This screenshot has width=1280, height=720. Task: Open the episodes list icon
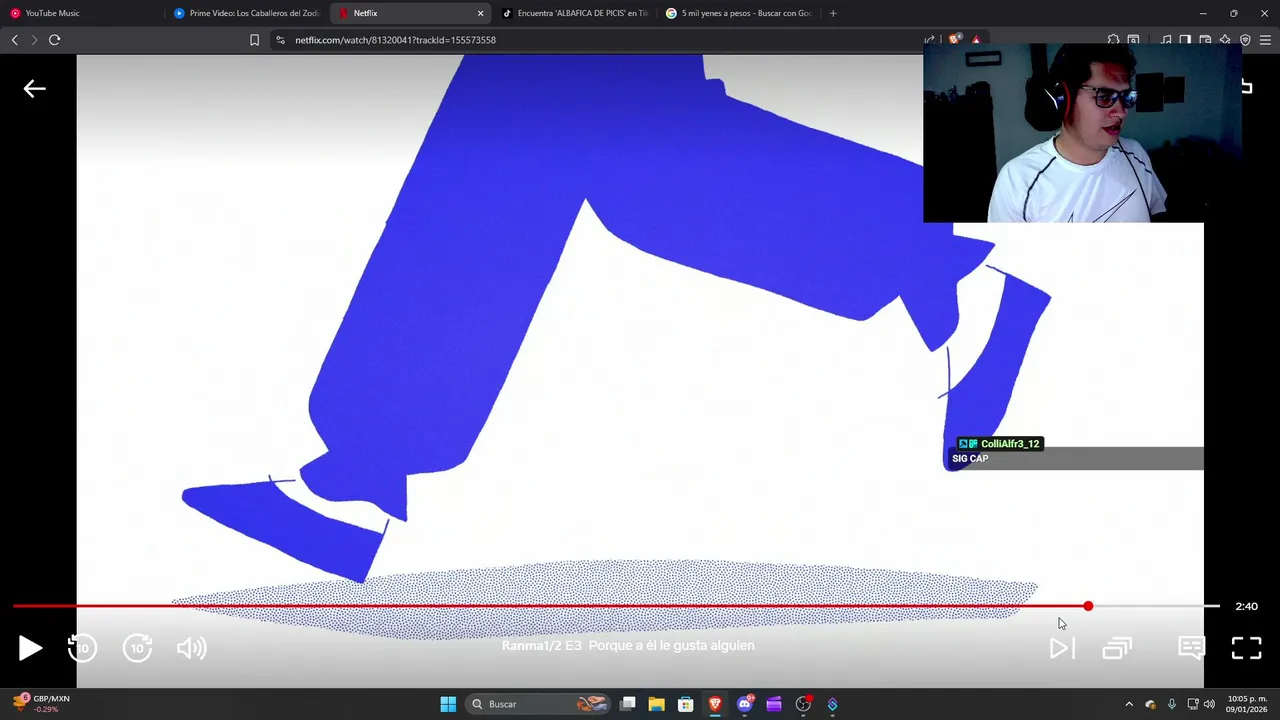pyautogui.click(x=1117, y=648)
